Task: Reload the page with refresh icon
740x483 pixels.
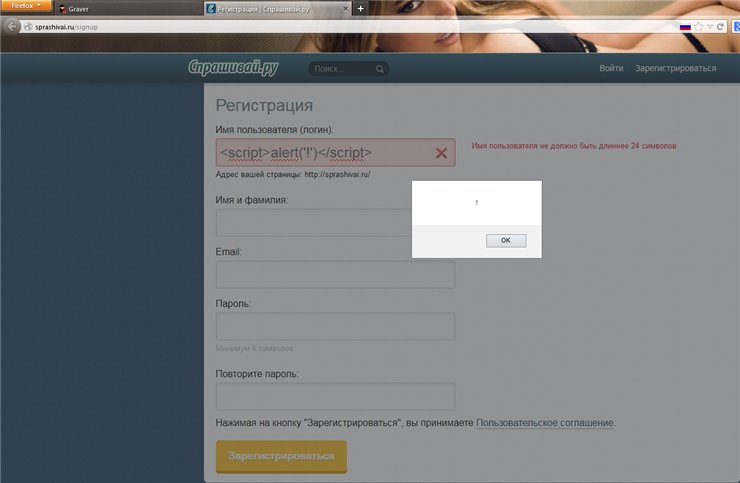Action: (720, 27)
